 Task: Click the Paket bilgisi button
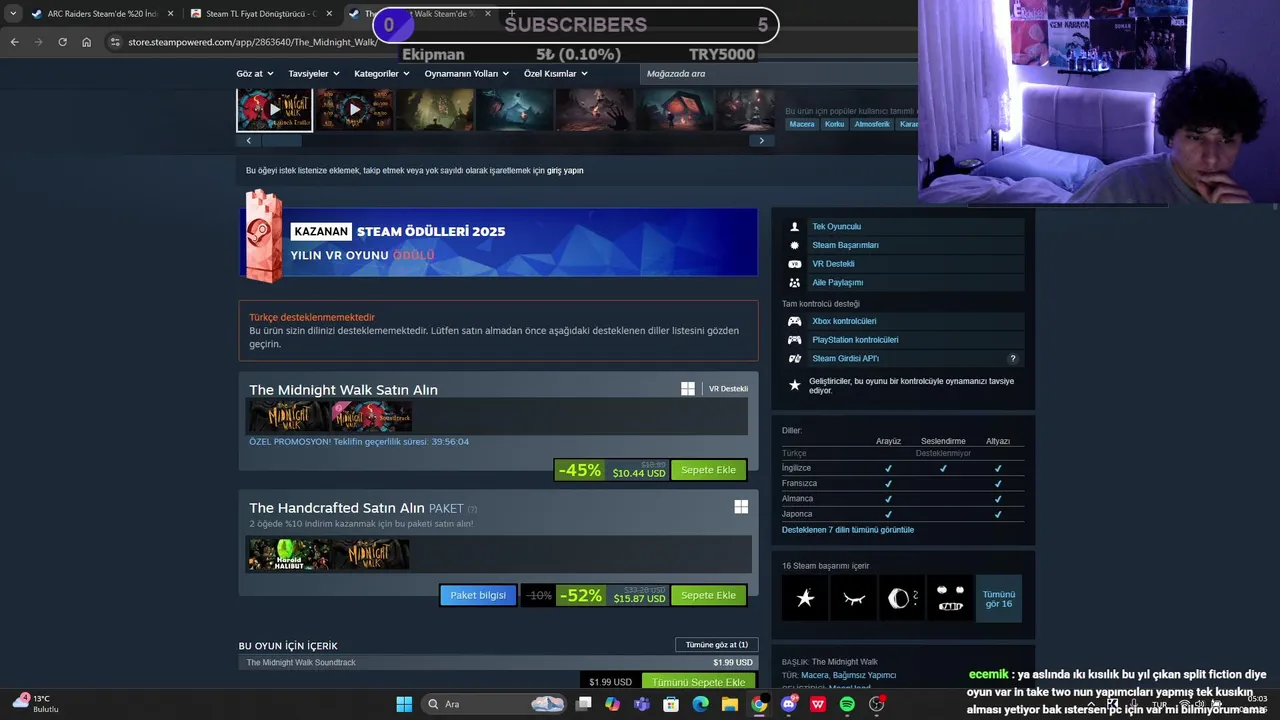pos(478,595)
